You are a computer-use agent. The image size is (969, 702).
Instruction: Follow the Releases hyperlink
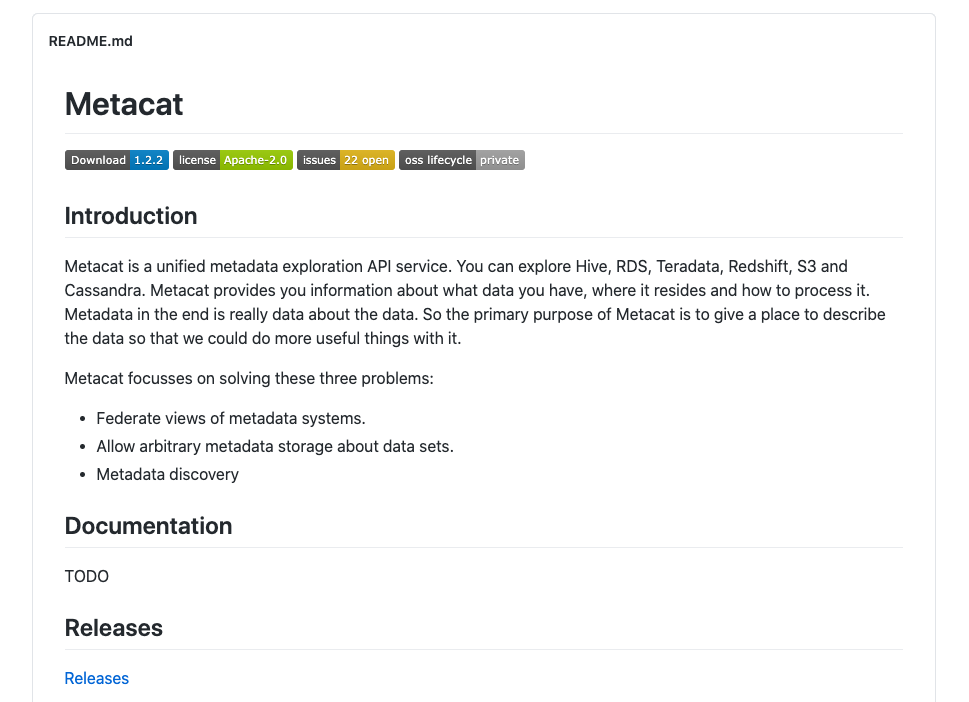(96, 679)
